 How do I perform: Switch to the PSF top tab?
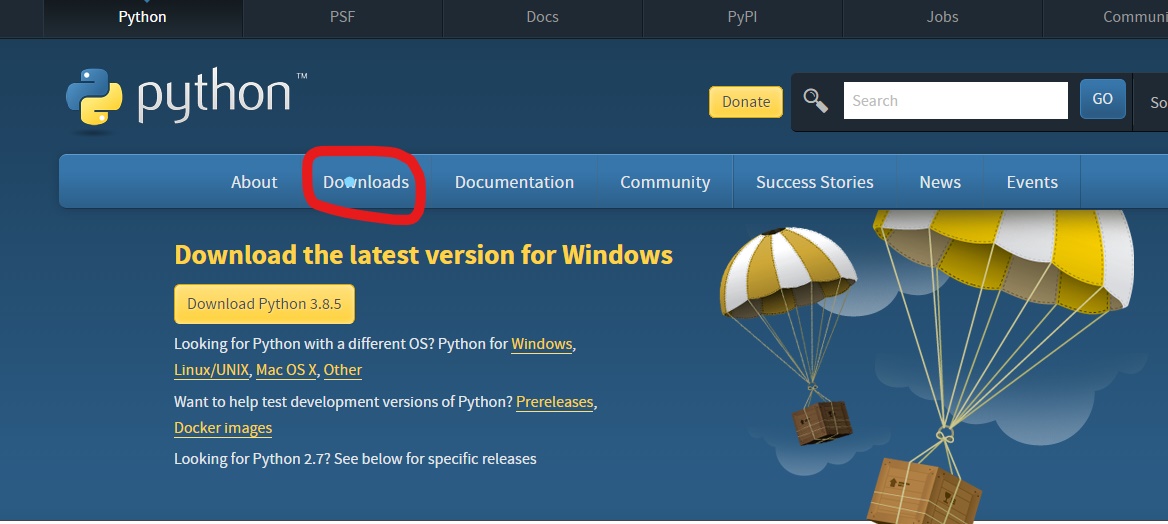coord(343,17)
